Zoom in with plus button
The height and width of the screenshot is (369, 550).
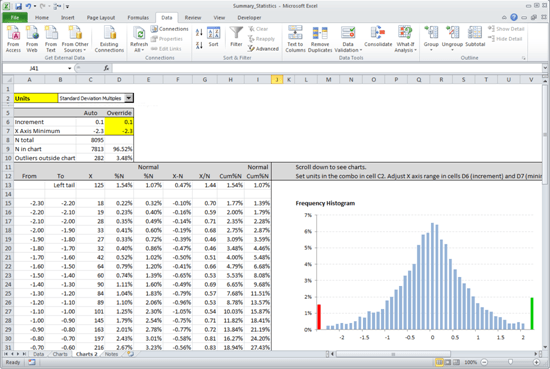536,362
